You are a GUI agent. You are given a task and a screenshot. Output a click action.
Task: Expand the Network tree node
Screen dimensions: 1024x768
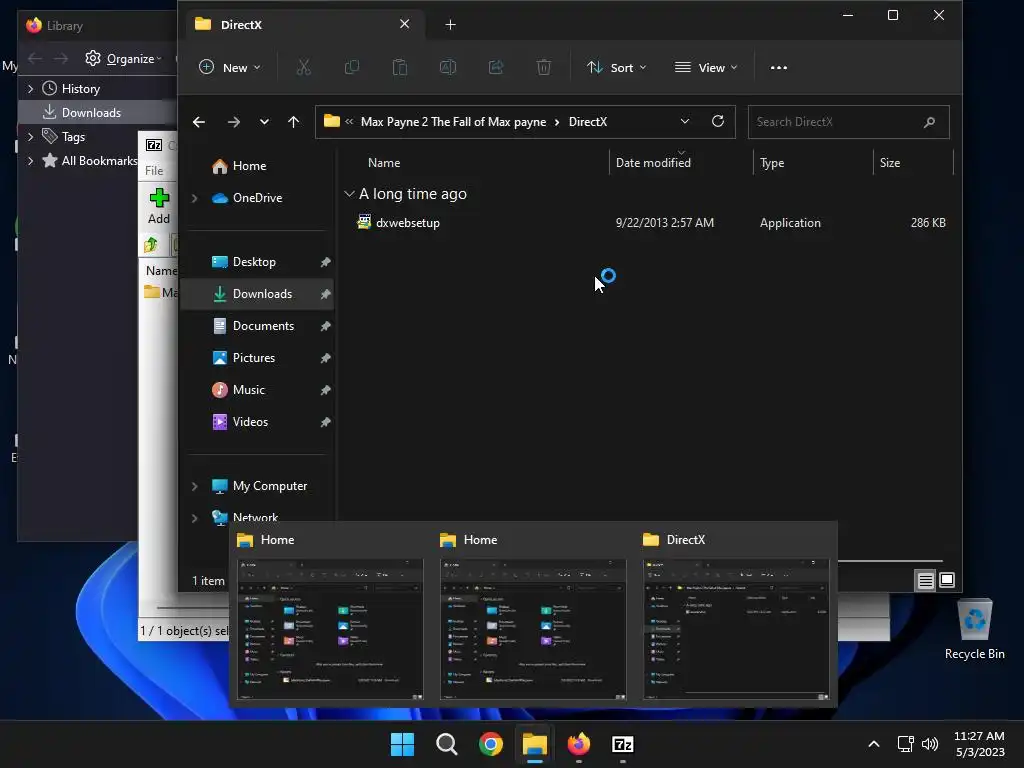point(195,518)
